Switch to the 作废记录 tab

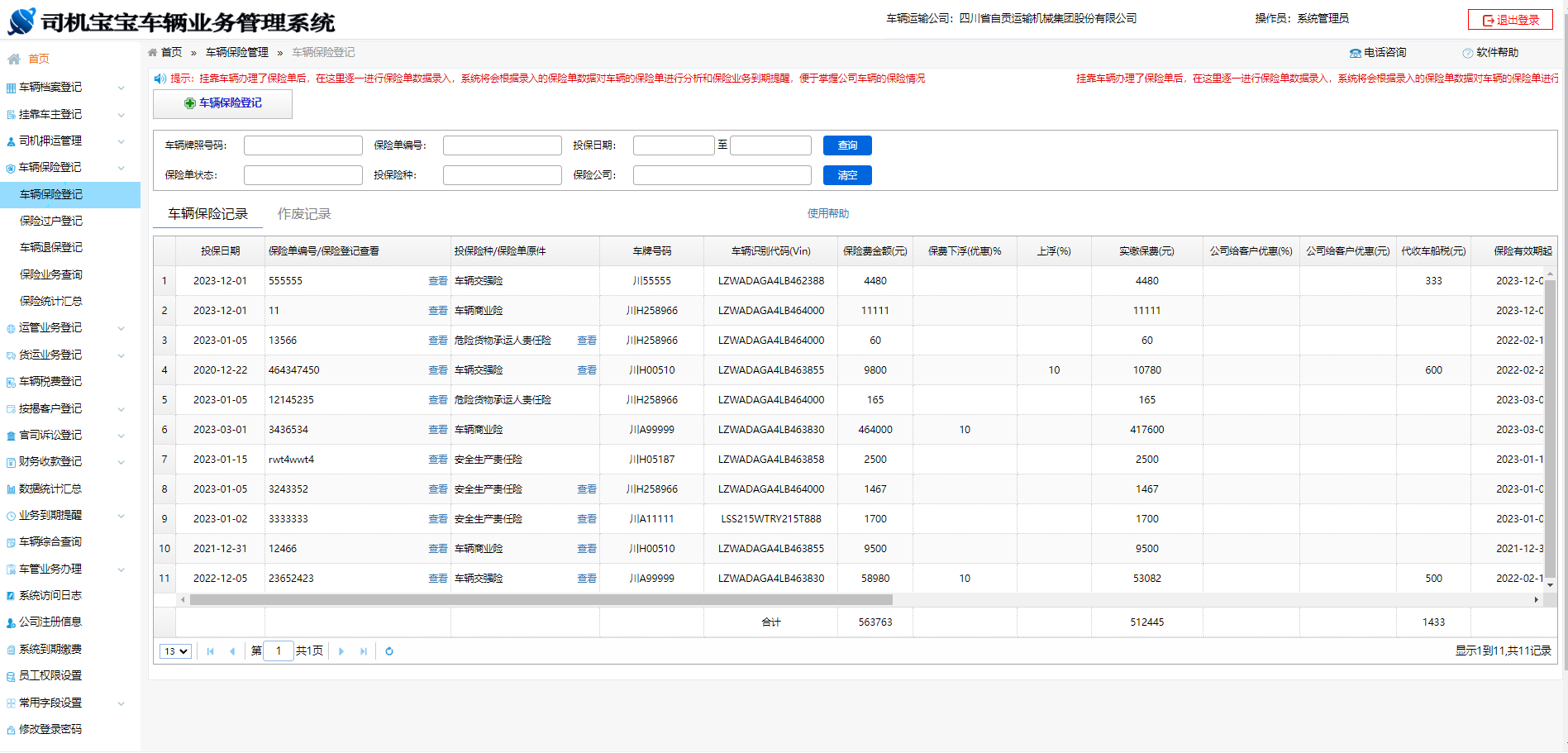304,214
